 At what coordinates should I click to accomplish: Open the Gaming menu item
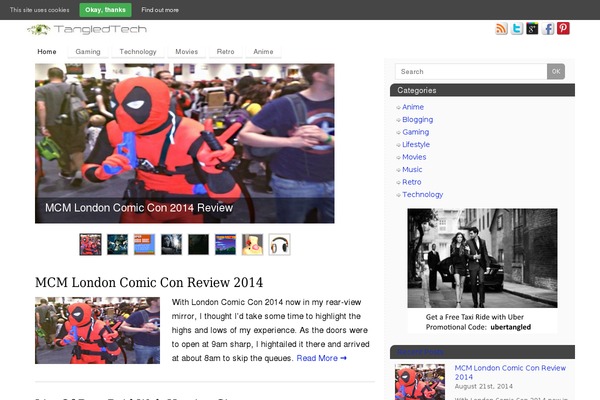click(x=88, y=52)
